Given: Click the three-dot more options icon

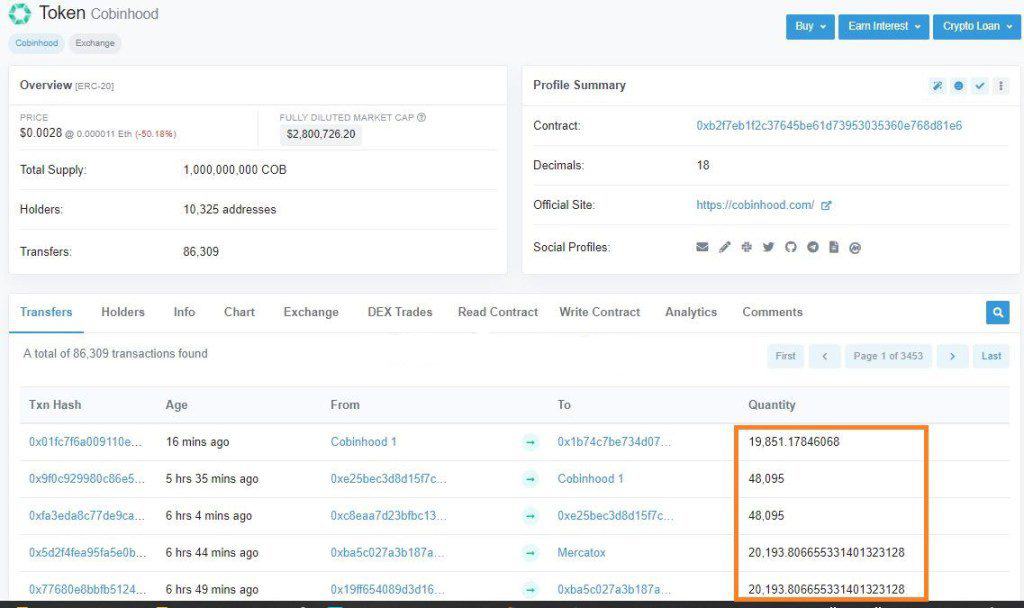Looking at the screenshot, I should tap(1001, 86).
